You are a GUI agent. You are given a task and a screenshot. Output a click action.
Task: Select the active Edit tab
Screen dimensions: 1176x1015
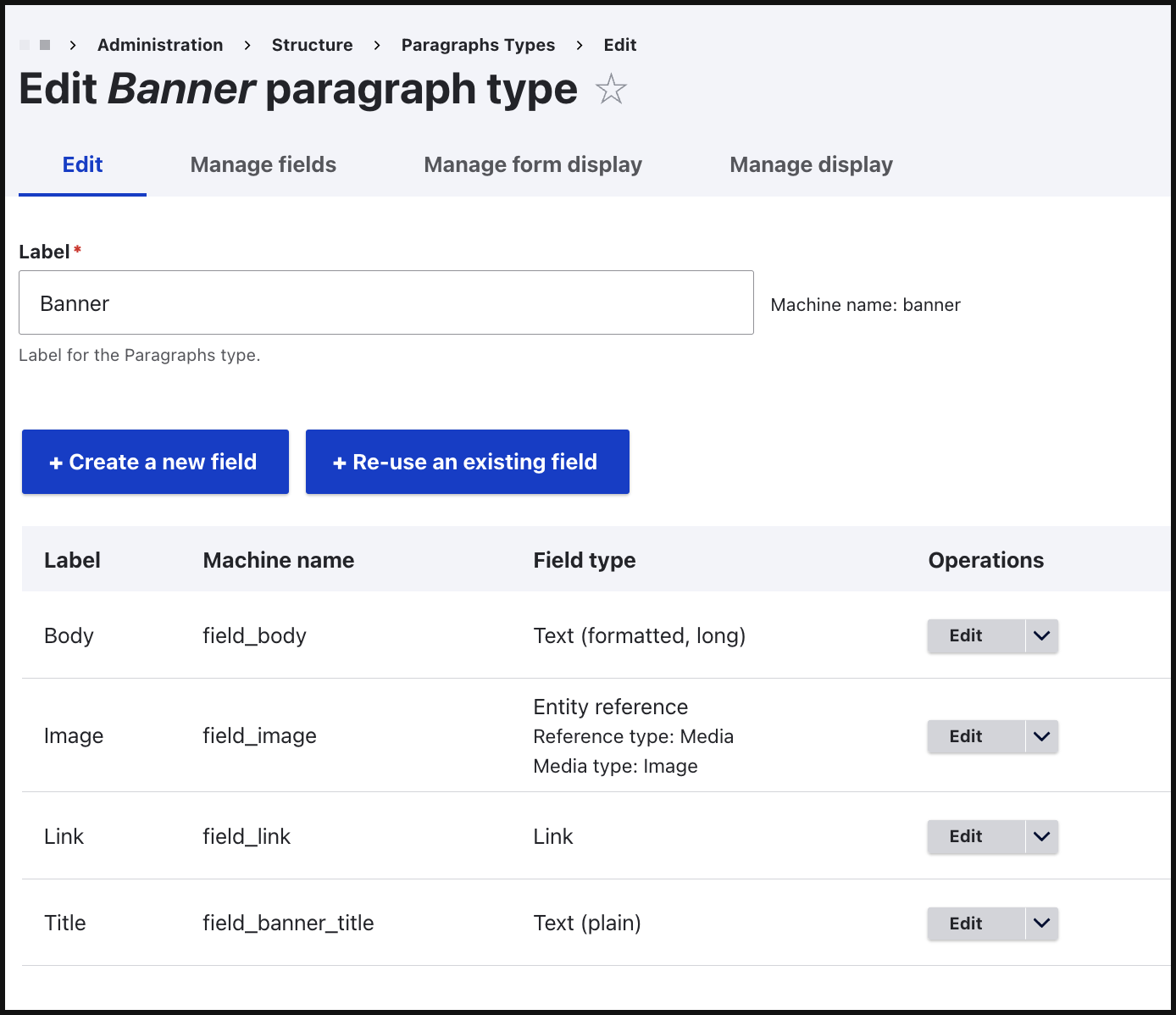coord(82,164)
